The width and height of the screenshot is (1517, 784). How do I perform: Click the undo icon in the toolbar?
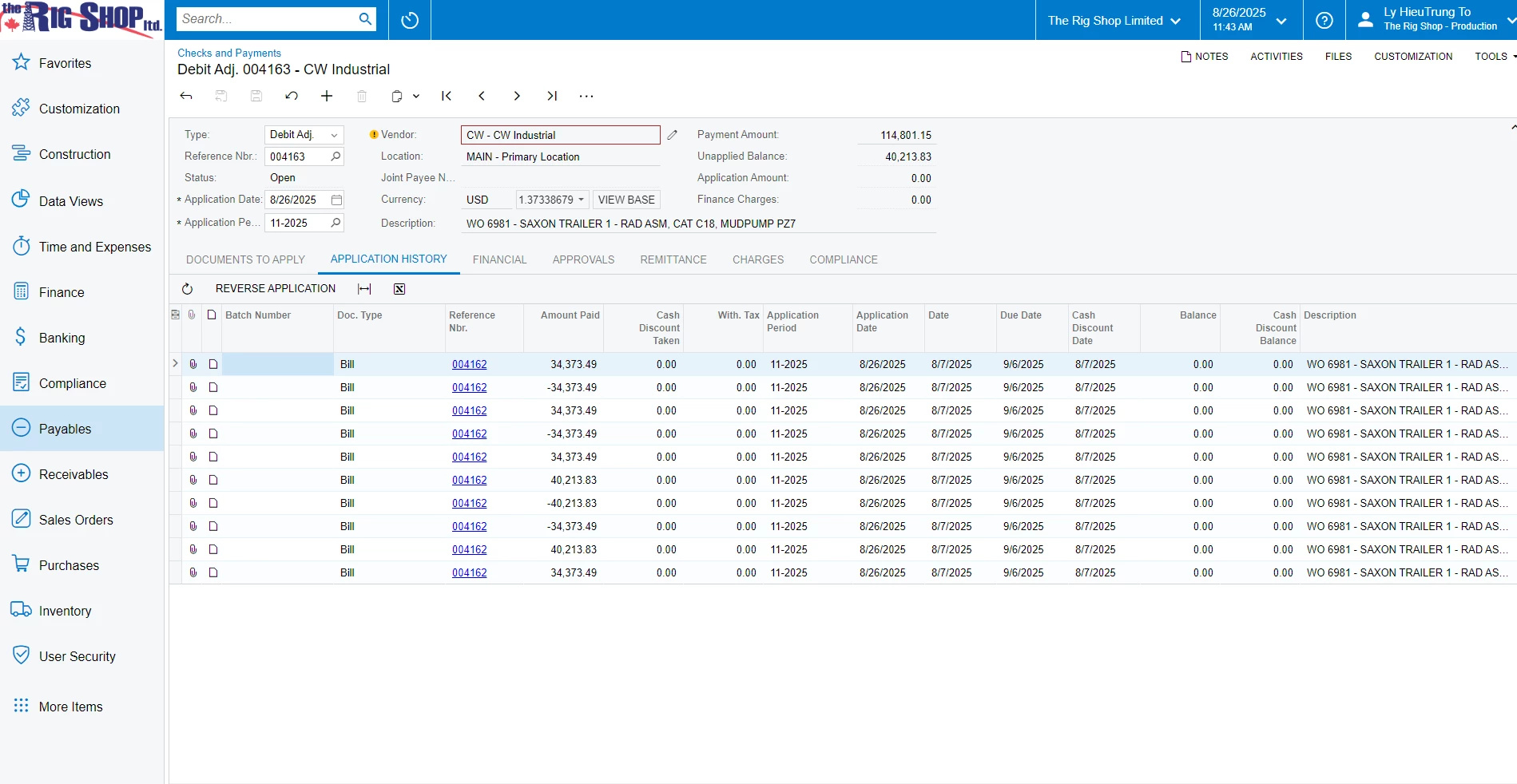coord(292,96)
